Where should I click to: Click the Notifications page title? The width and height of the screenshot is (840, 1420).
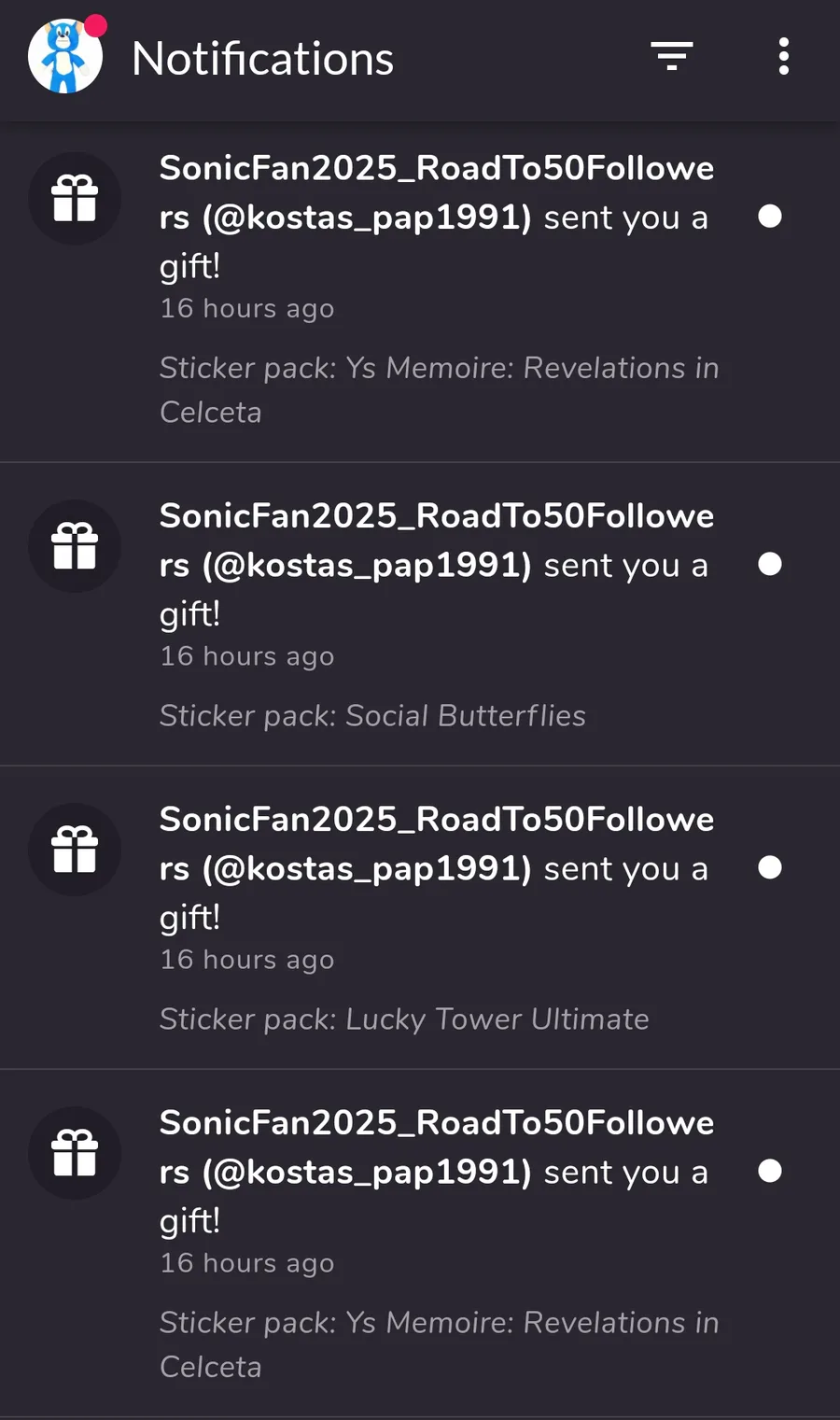coord(263,59)
